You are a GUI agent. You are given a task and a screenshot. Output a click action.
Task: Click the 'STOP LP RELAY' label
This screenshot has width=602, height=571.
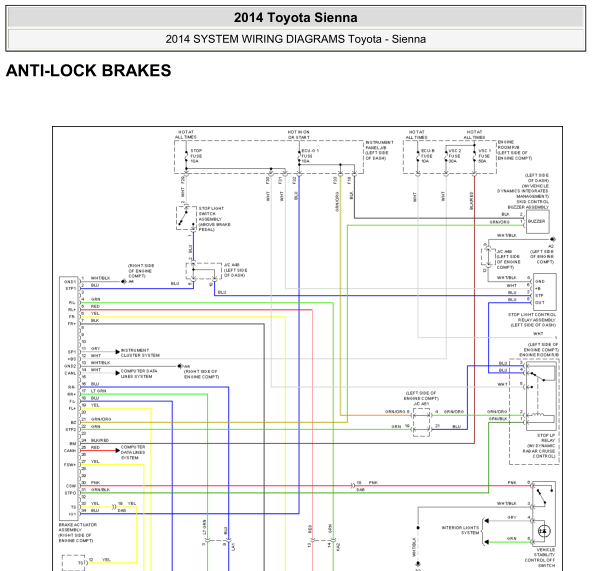coord(546,438)
